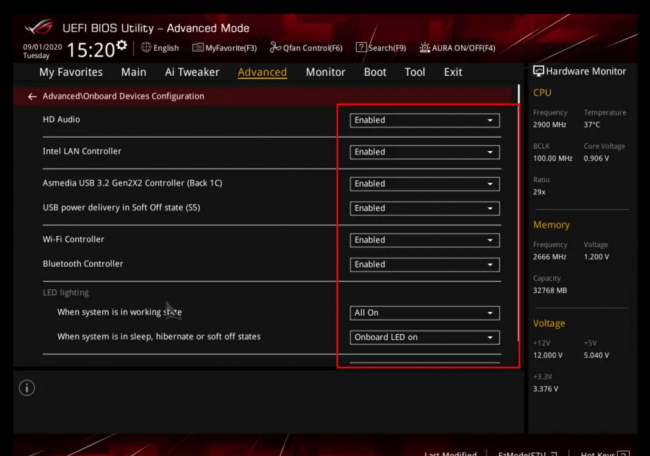
Task: Open the HD Audio dropdown
Action: click(x=424, y=120)
